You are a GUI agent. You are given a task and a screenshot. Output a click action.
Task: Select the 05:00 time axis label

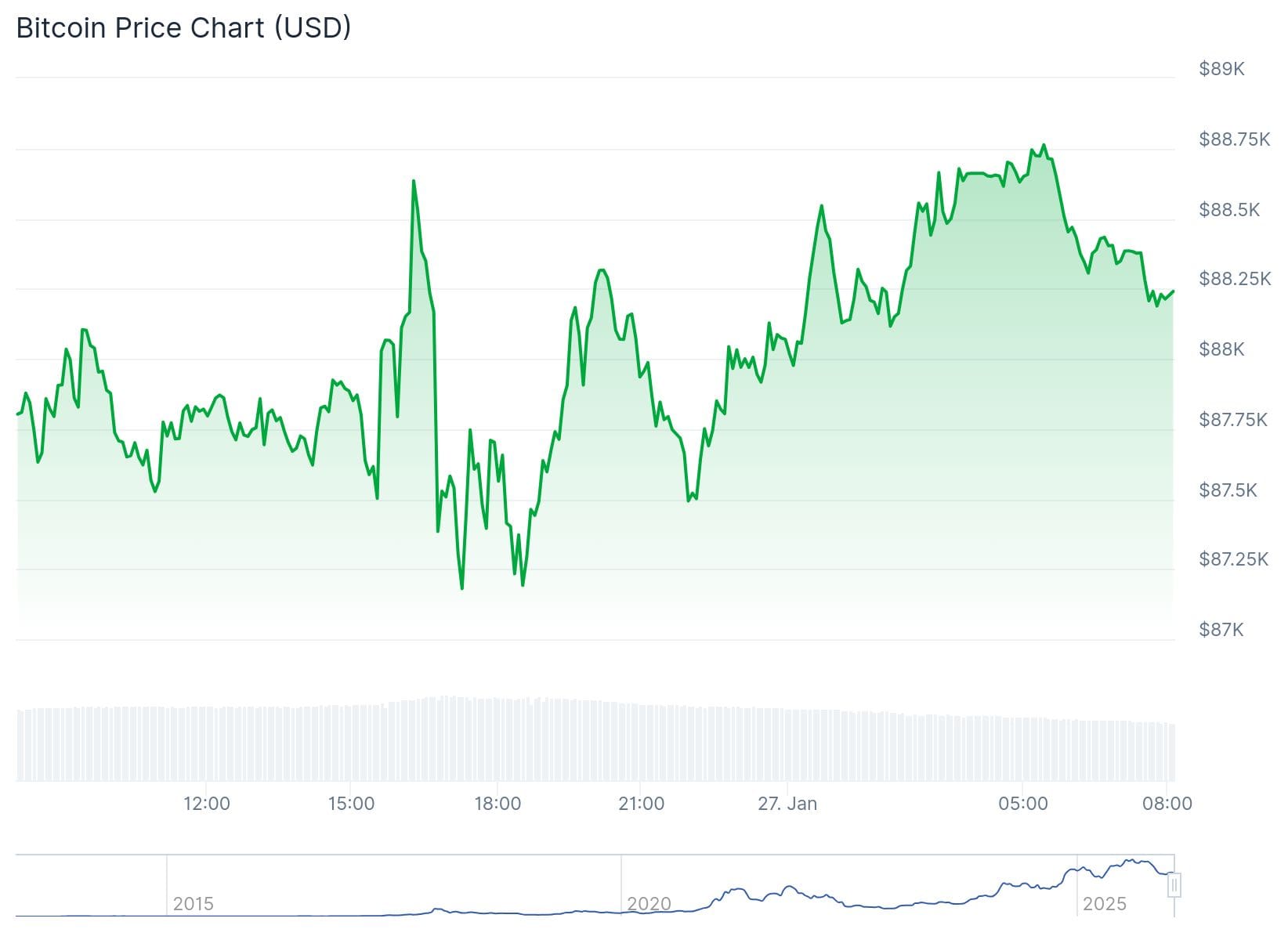(x=1023, y=803)
